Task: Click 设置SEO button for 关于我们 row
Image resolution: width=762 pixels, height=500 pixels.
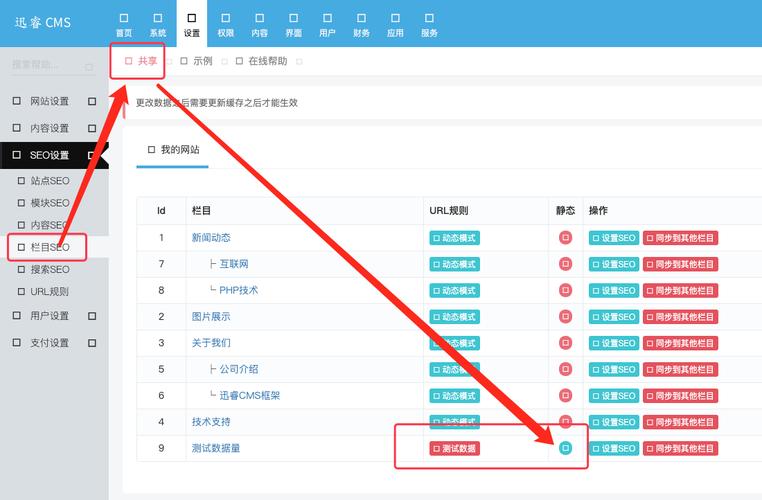Action: [614, 343]
